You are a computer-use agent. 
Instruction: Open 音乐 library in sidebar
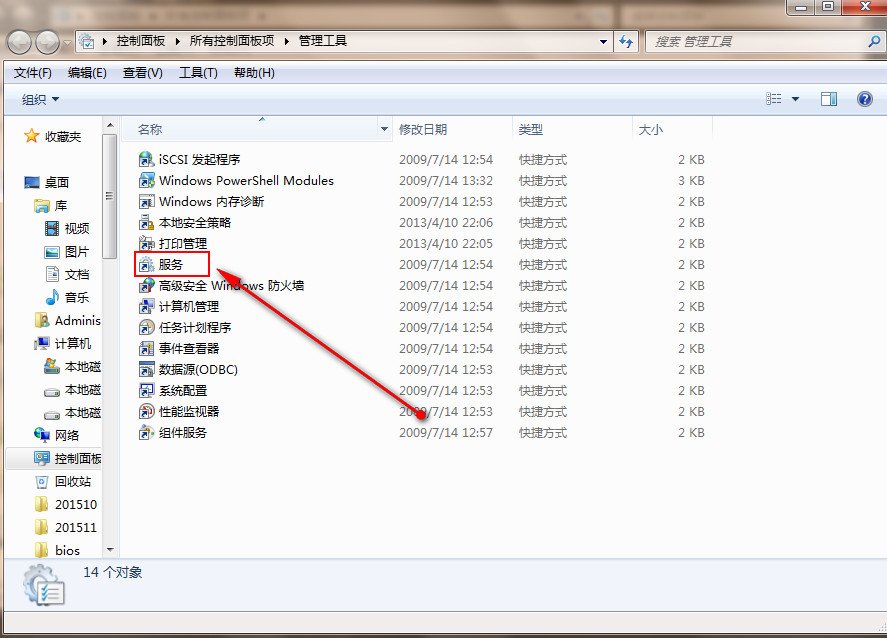pyautogui.click(x=67, y=297)
